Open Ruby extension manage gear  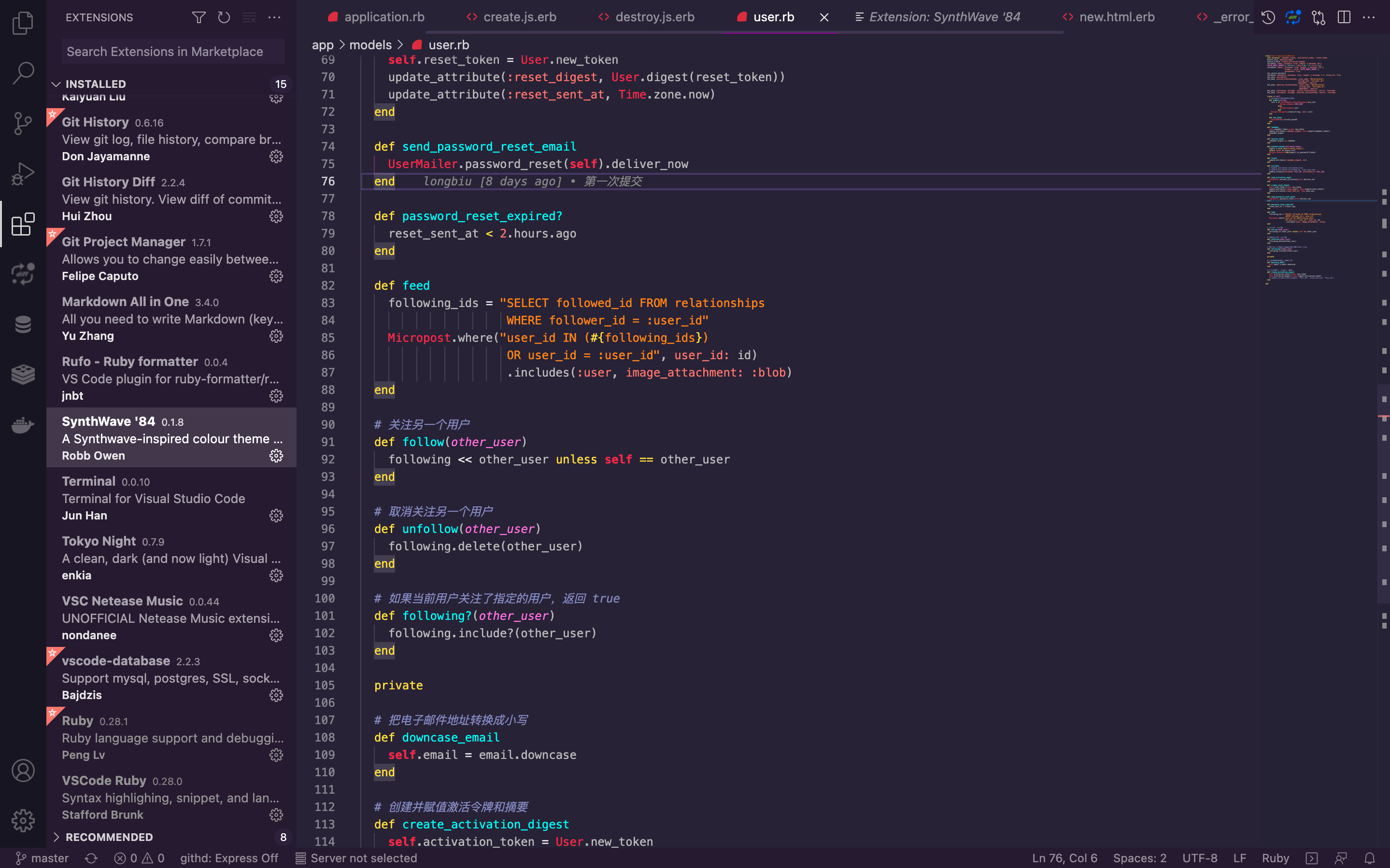276,755
